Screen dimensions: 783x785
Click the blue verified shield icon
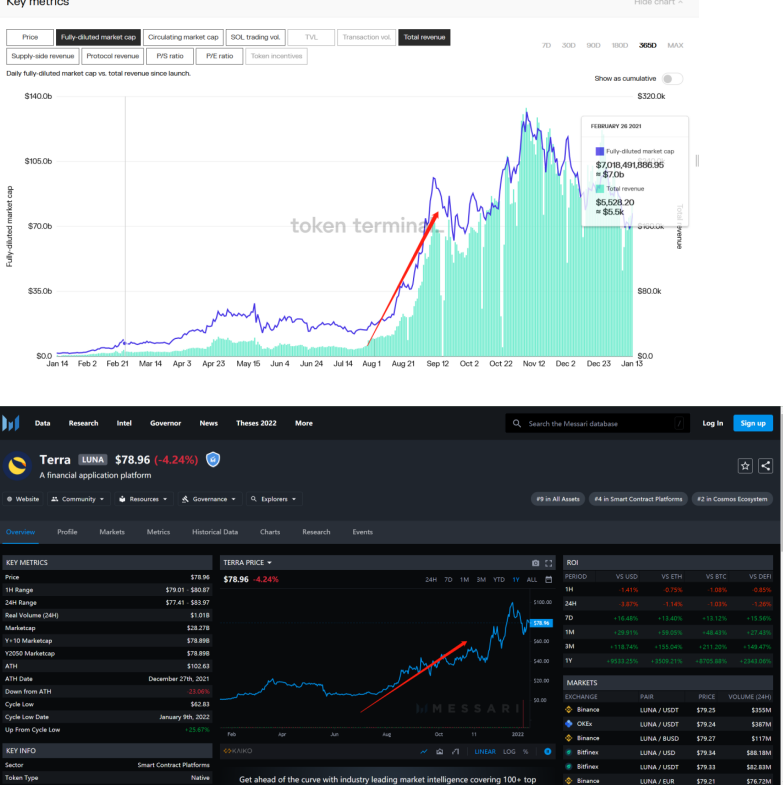pos(213,459)
